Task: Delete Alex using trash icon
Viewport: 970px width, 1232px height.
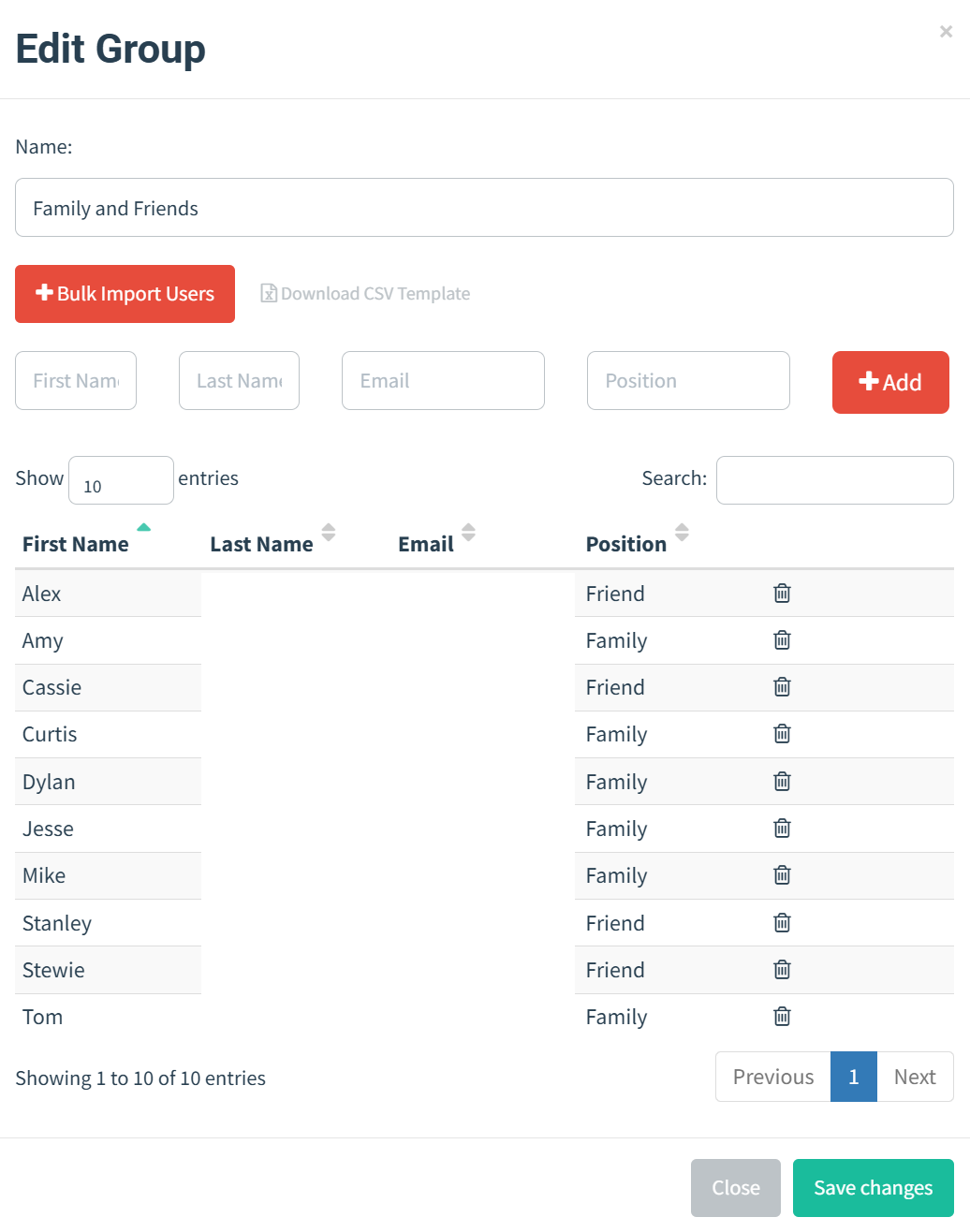Action: point(782,593)
